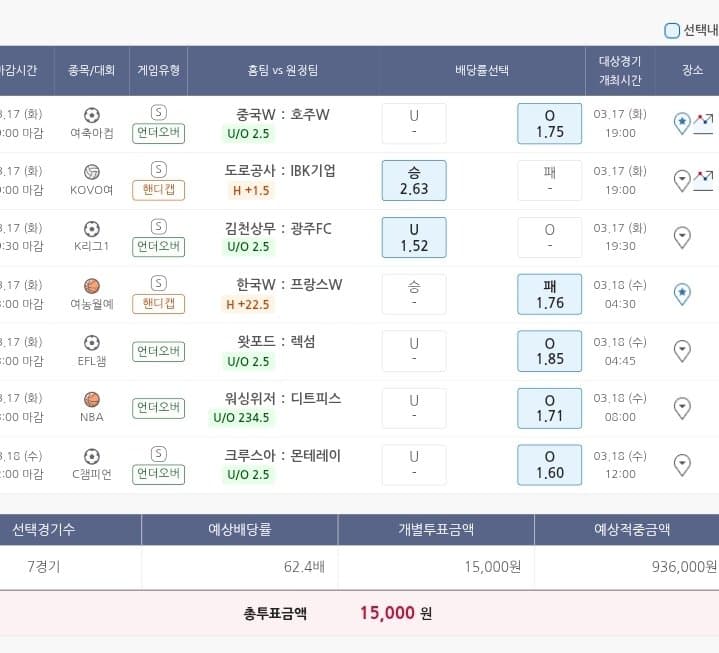Click the location pin for 왓포드 vs 렉섬
The height and width of the screenshot is (653, 719).
coord(682,351)
